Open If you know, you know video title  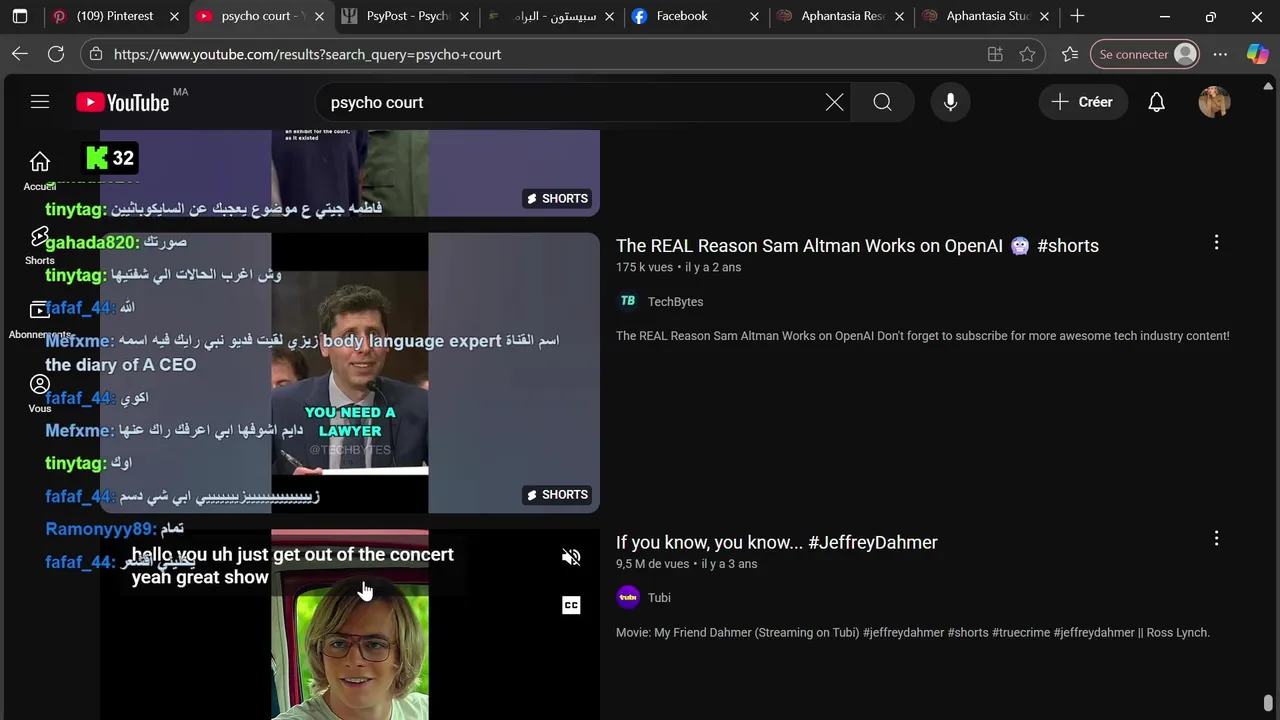777,542
